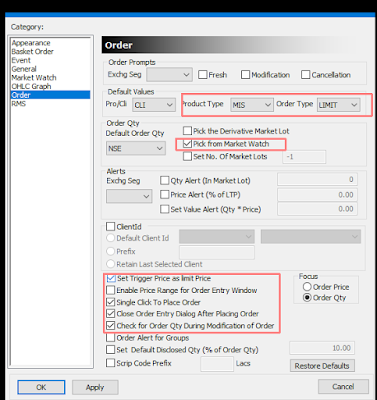The image size is (377, 400).
Task: Open the second Default Client Id dropdown
Action: tap(311, 236)
